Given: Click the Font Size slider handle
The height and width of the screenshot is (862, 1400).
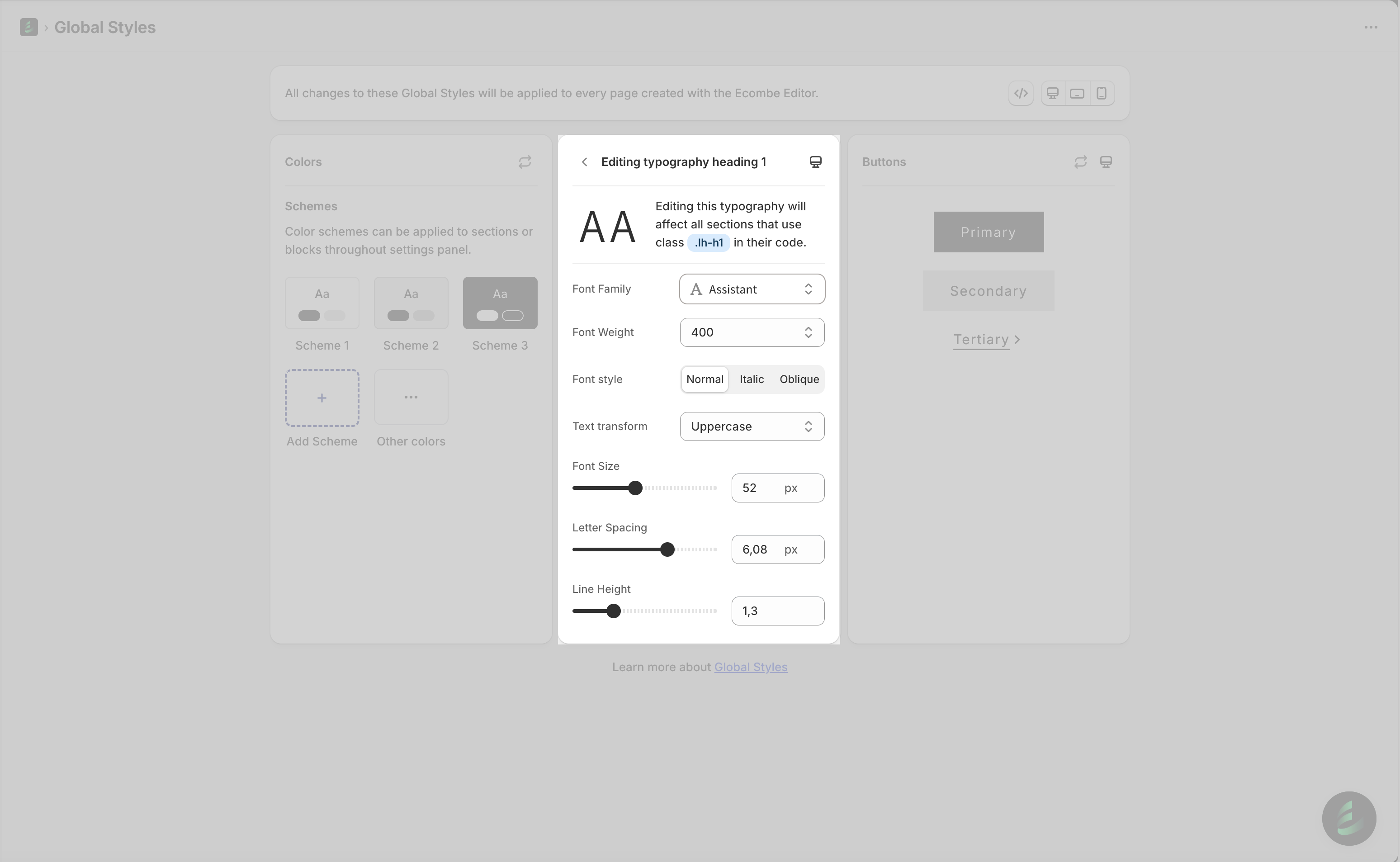Looking at the screenshot, I should [635, 488].
